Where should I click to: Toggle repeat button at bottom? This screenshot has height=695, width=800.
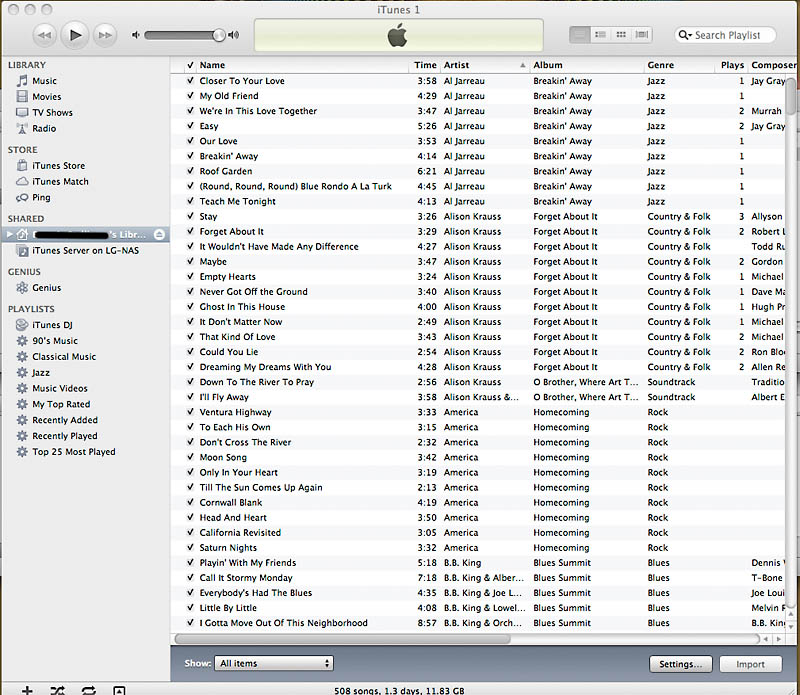click(x=88, y=690)
